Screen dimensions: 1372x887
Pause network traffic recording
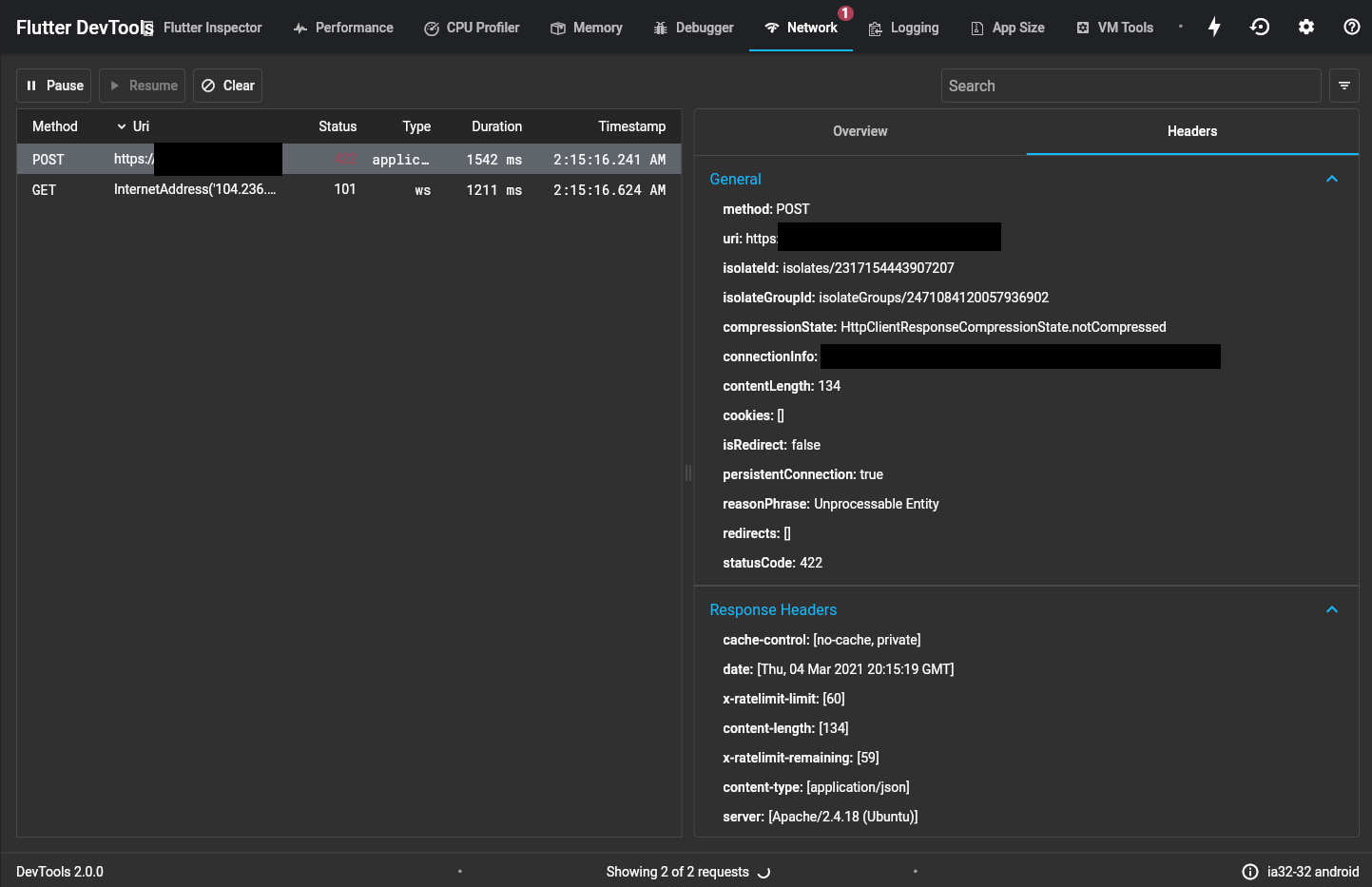(x=53, y=85)
